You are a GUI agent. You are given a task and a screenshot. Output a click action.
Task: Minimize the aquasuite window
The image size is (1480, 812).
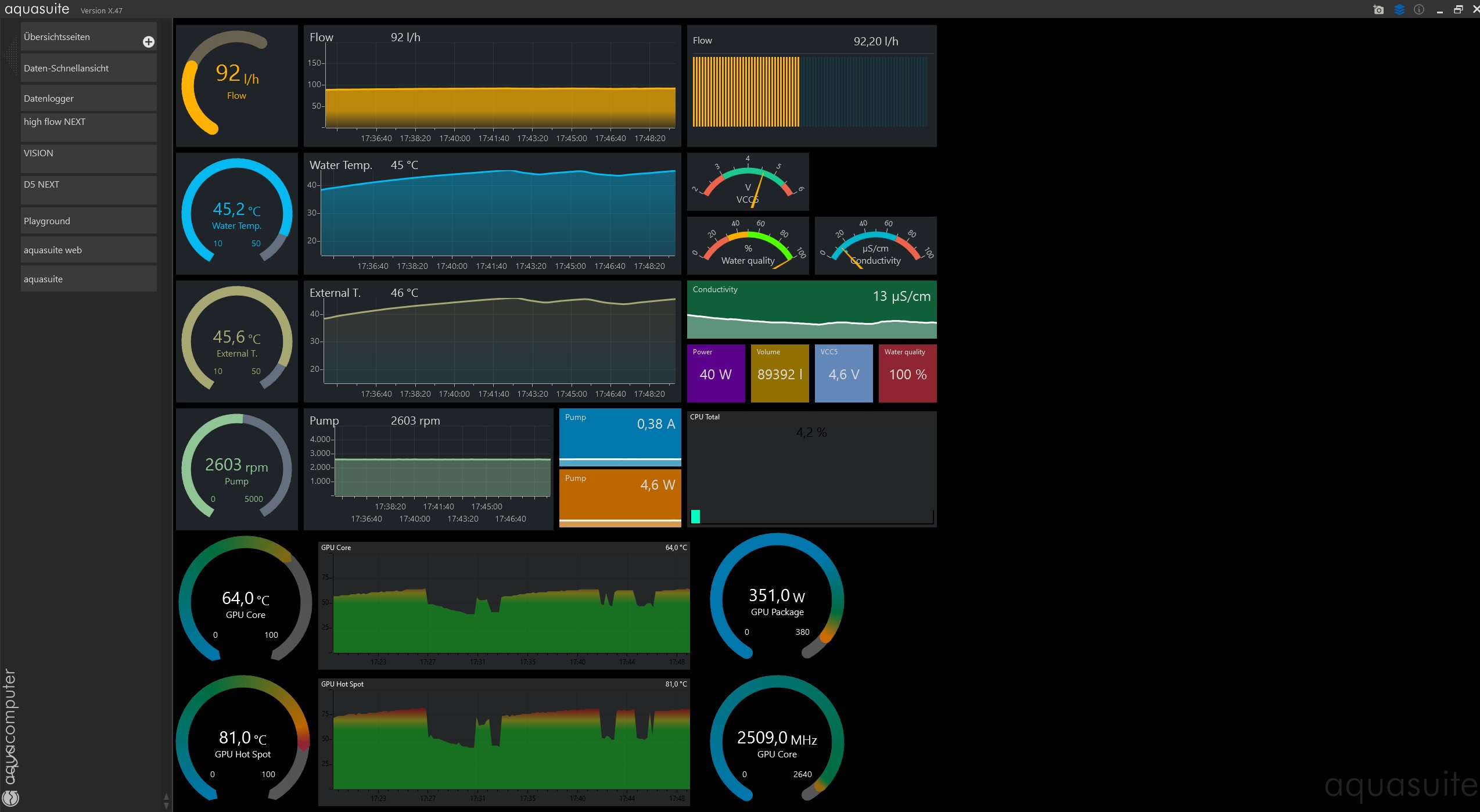[x=1439, y=10]
